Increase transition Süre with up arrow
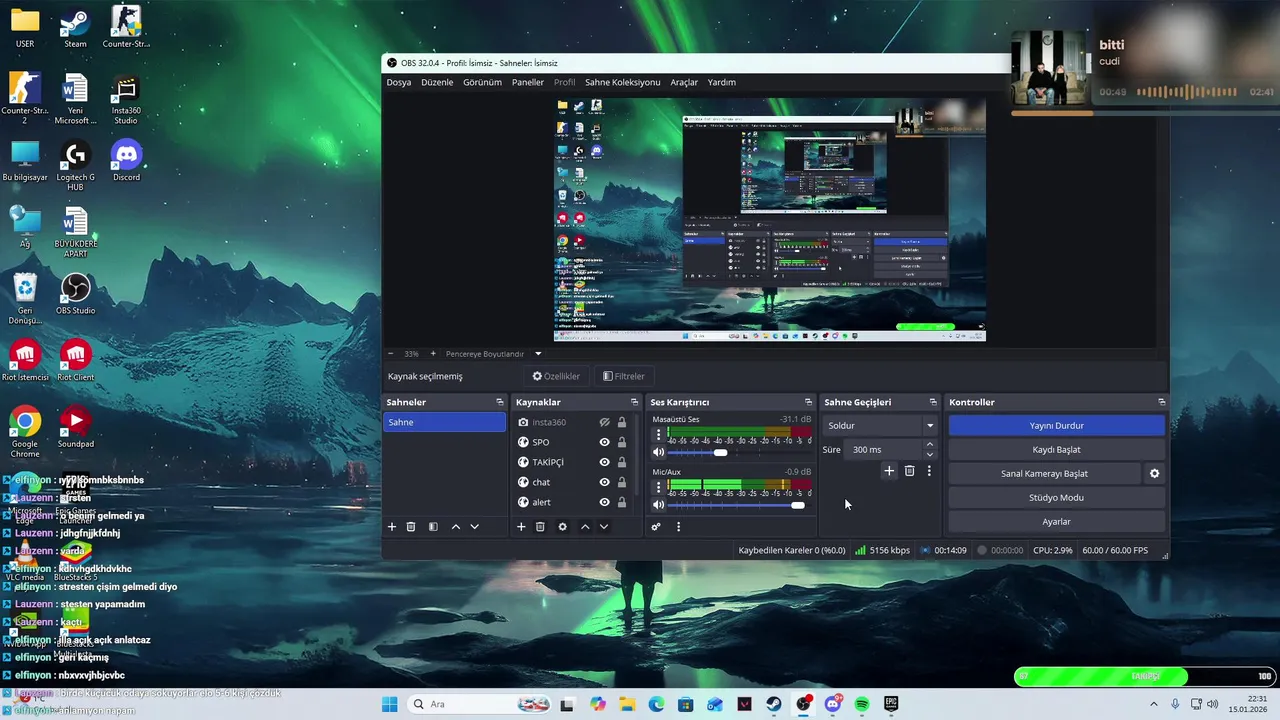The height and width of the screenshot is (720, 1280). click(930, 445)
